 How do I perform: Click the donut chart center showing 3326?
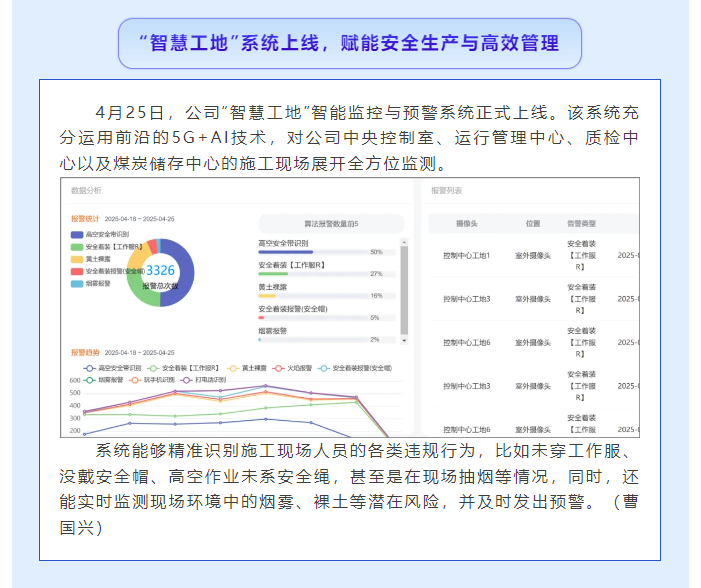[x=160, y=270]
